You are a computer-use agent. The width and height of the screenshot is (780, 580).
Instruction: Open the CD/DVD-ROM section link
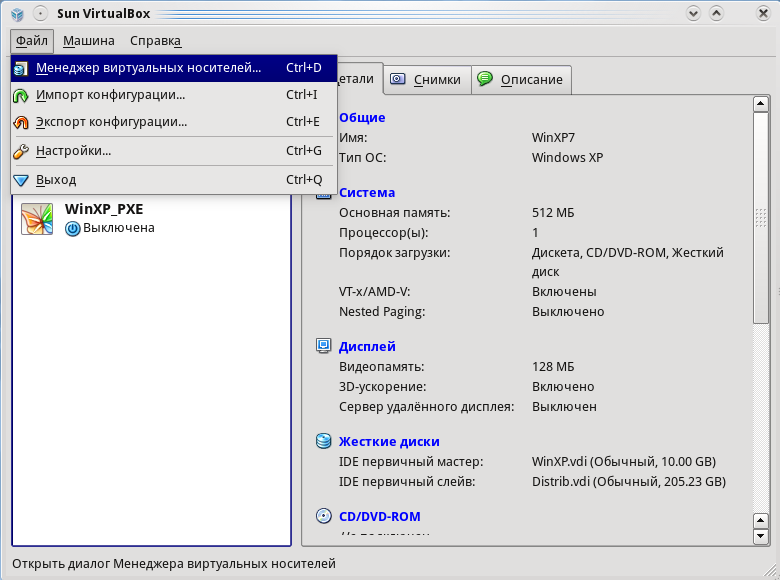(380, 517)
